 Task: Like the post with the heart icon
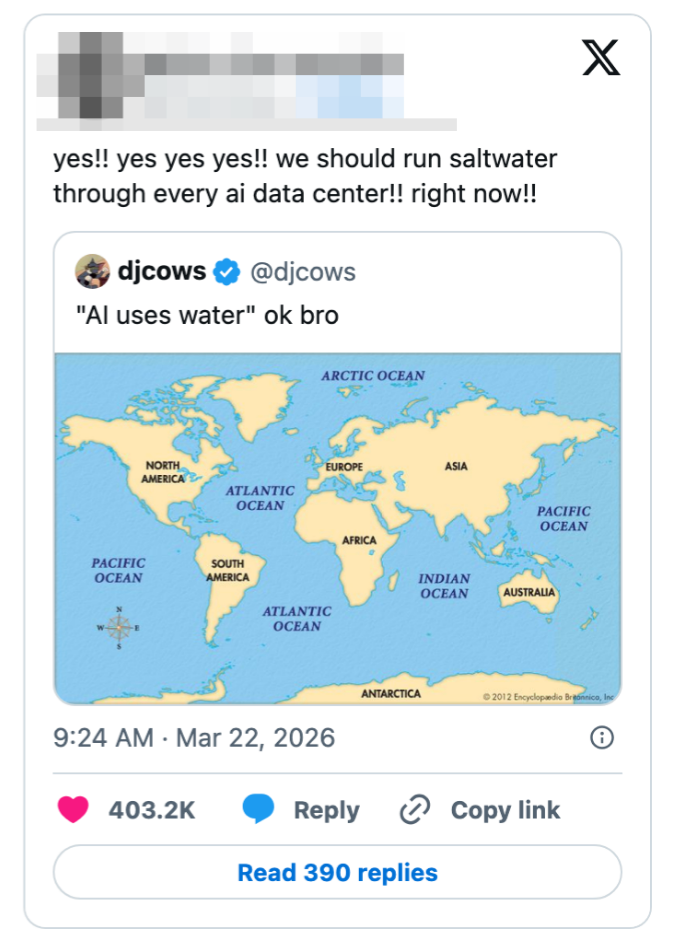73,810
